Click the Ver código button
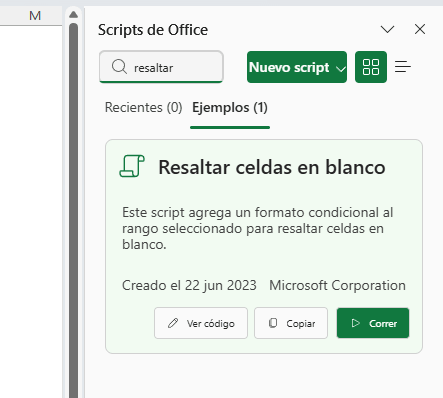 [x=201, y=323]
